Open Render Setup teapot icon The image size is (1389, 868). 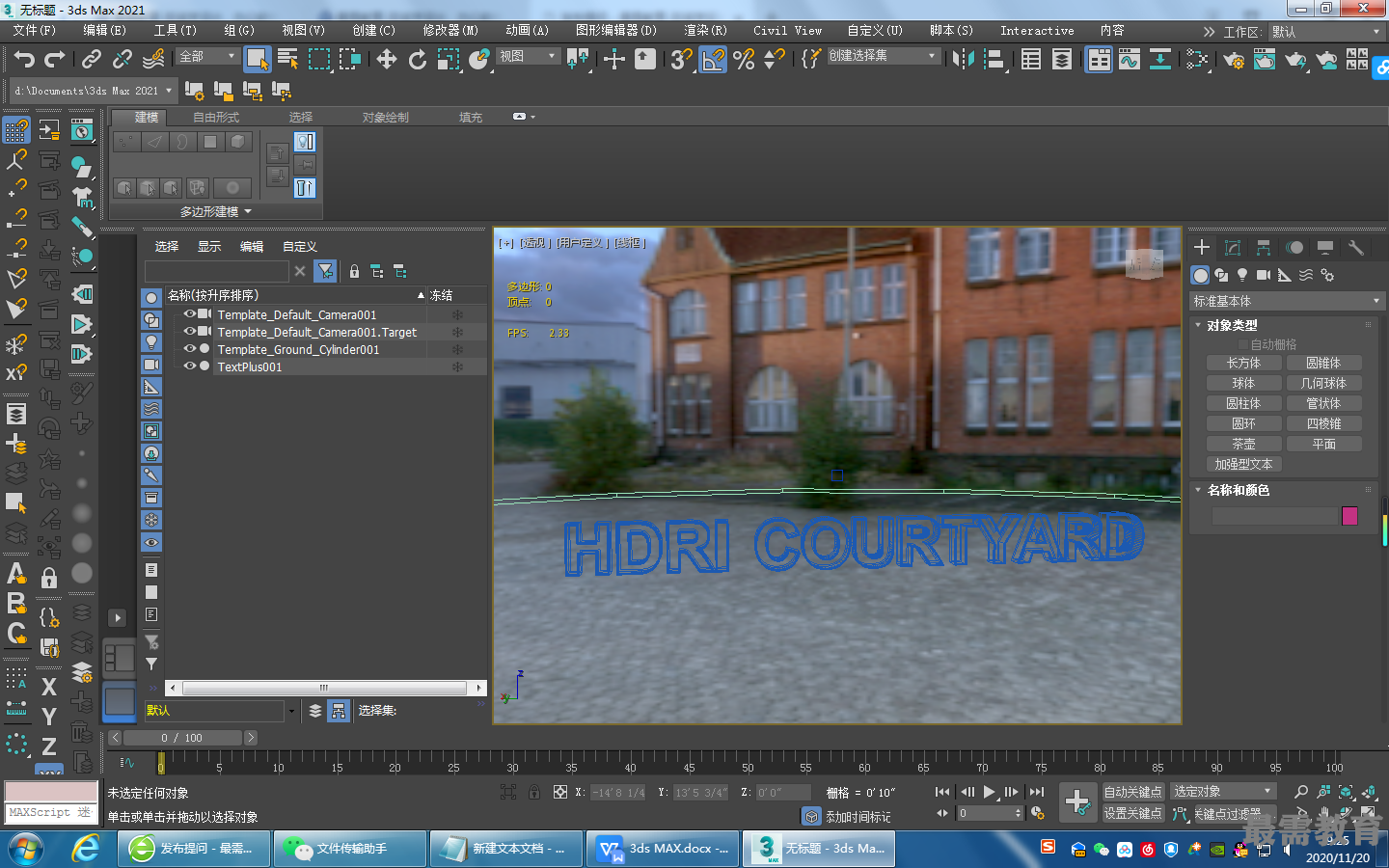click(x=1234, y=60)
